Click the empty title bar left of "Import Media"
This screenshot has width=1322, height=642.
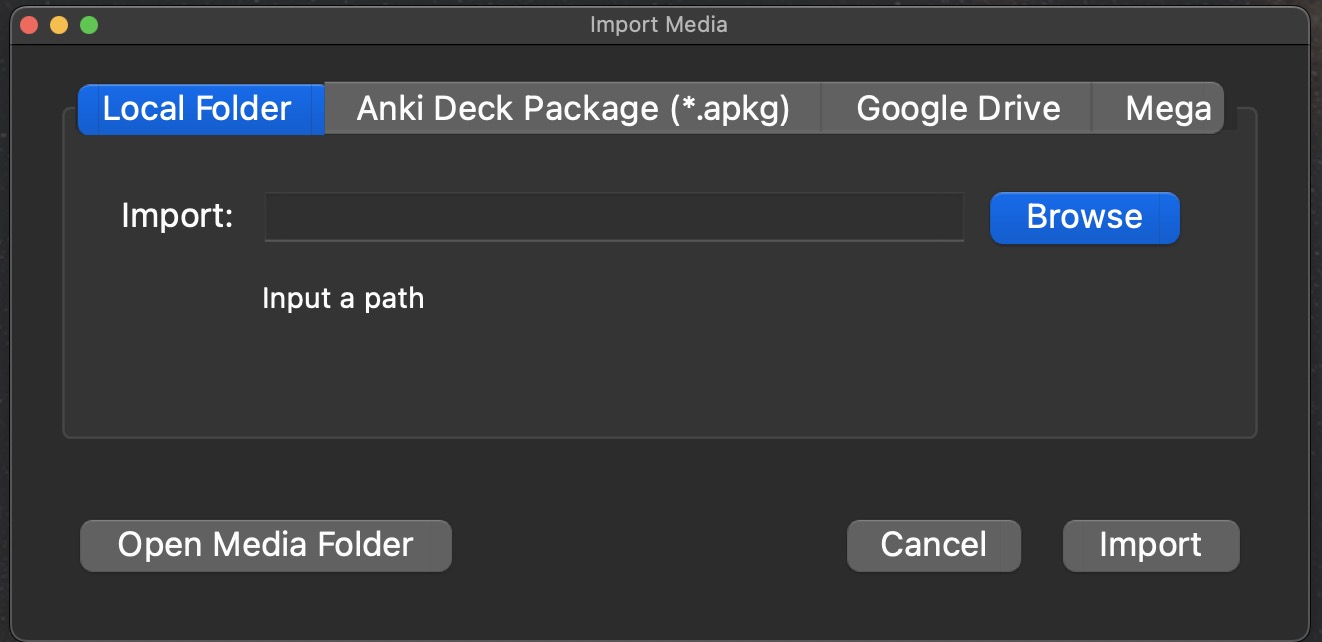340,24
